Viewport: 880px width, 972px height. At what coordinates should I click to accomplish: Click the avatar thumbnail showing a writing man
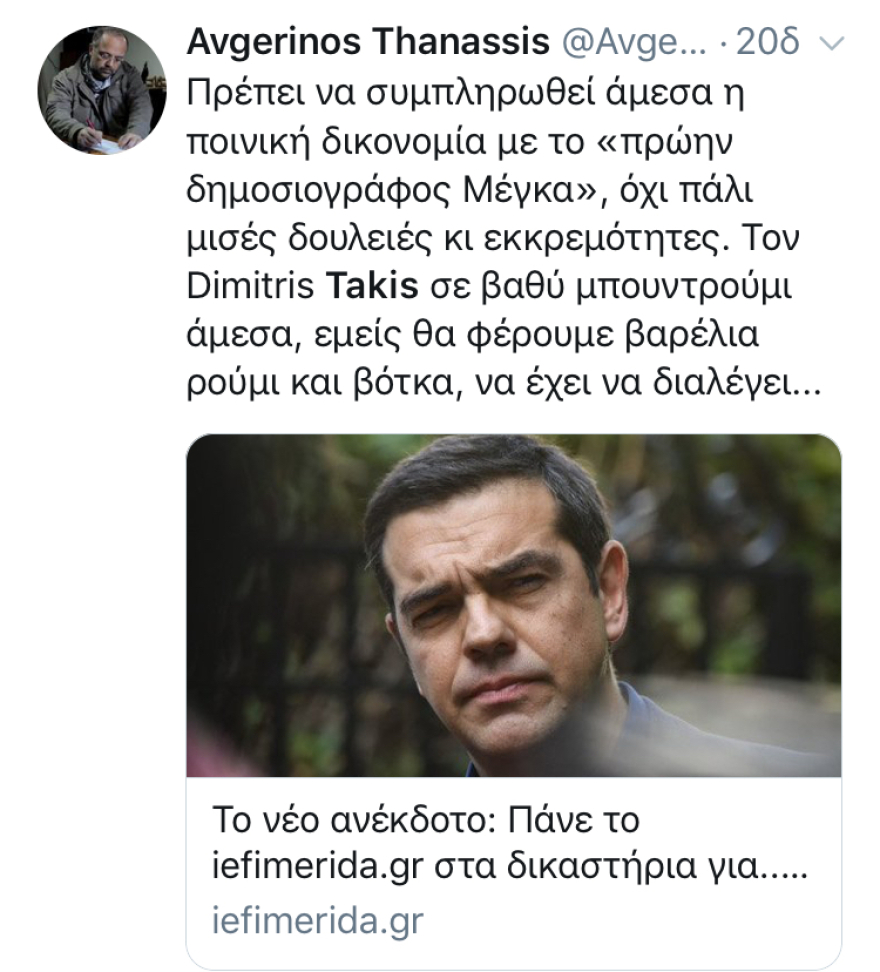pos(103,90)
